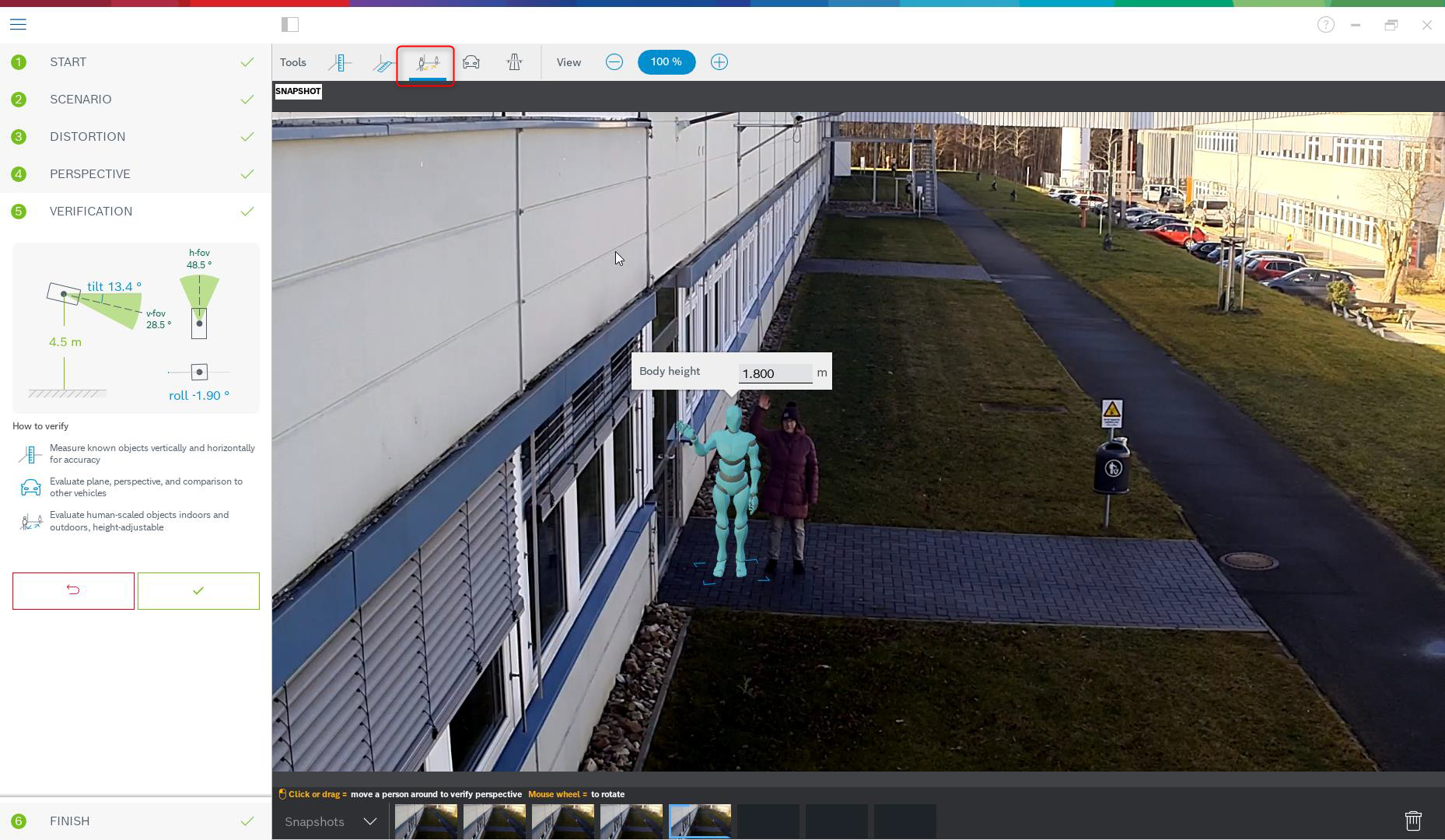Select the vertical measurement tool
Viewport: 1445px width, 840px height.
tap(340, 62)
